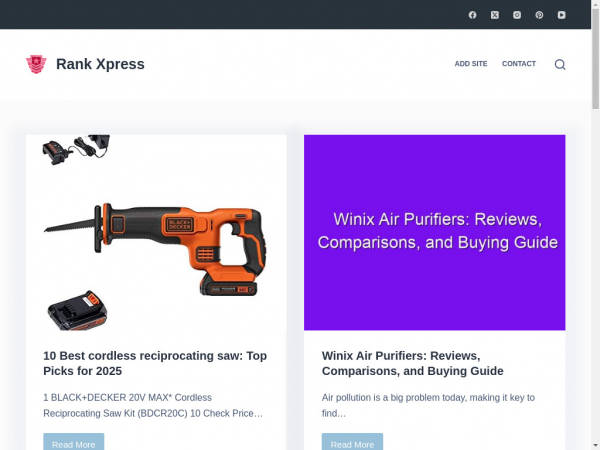Open the CONTACT menu item

coord(519,64)
